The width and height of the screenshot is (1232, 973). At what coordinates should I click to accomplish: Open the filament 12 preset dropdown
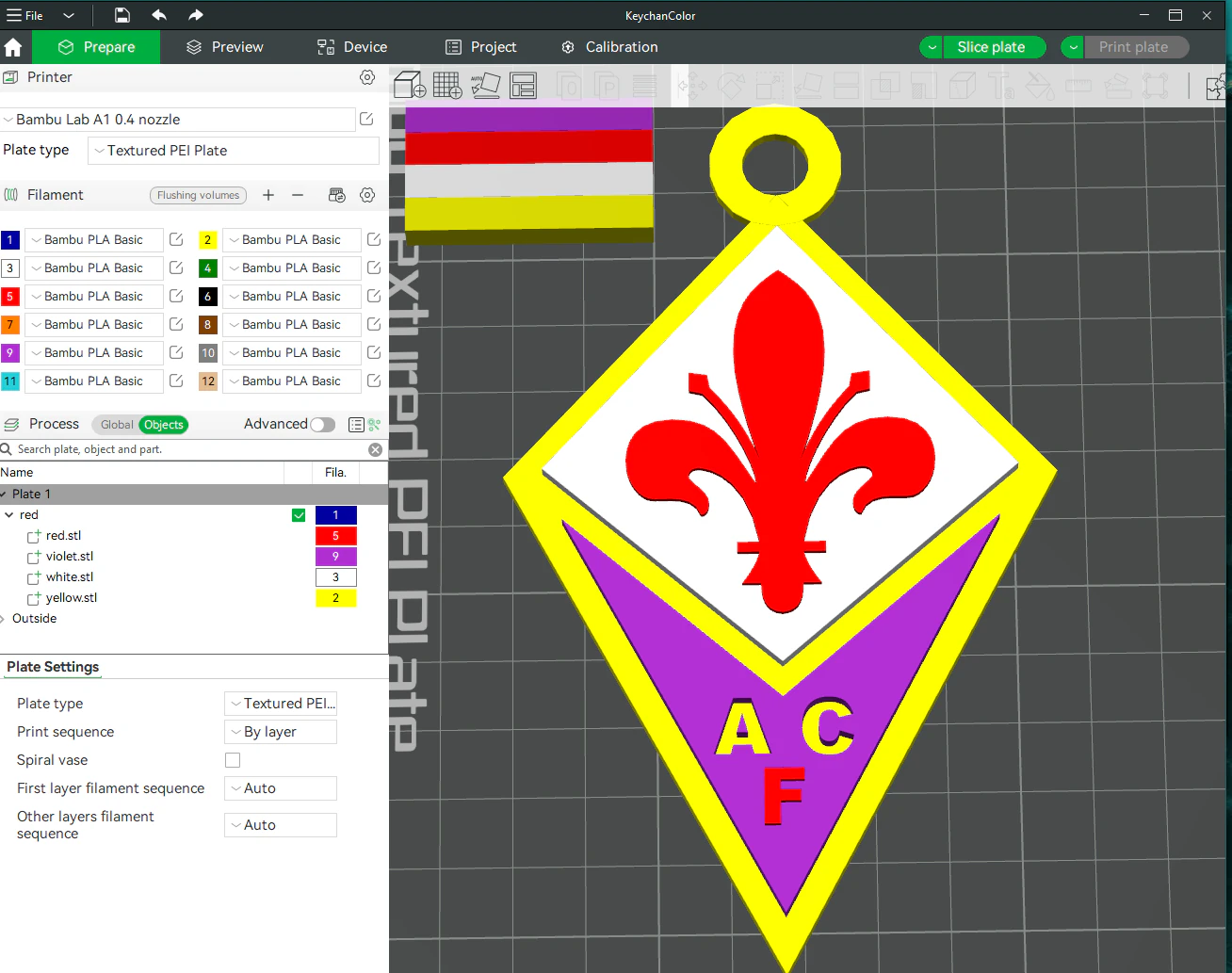(x=291, y=381)
